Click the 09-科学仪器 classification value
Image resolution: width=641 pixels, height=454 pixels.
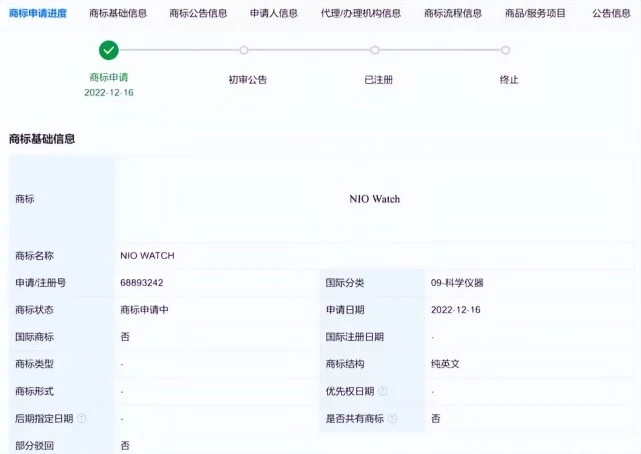(457, 283)
